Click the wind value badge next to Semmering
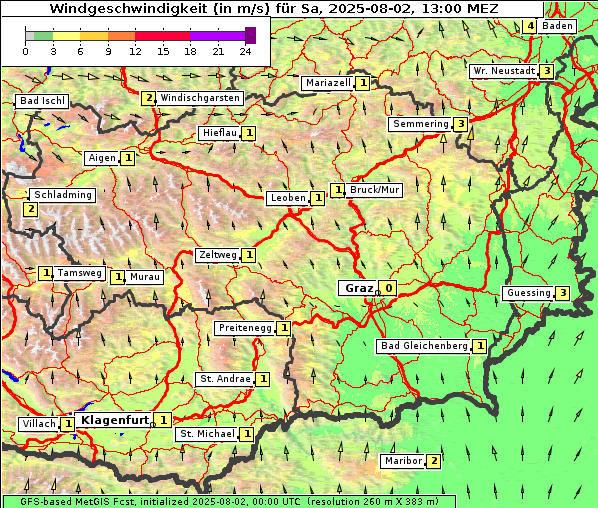The width and height of the screenshot is (598, 508). coord(461,124)
